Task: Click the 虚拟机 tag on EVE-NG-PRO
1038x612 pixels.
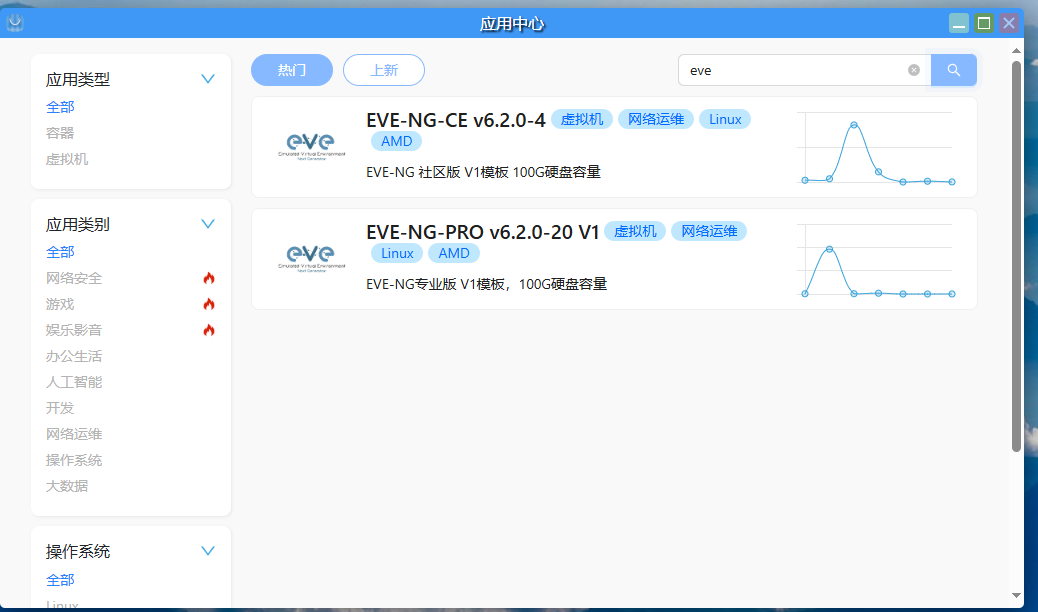Action: tap(635, 231)
